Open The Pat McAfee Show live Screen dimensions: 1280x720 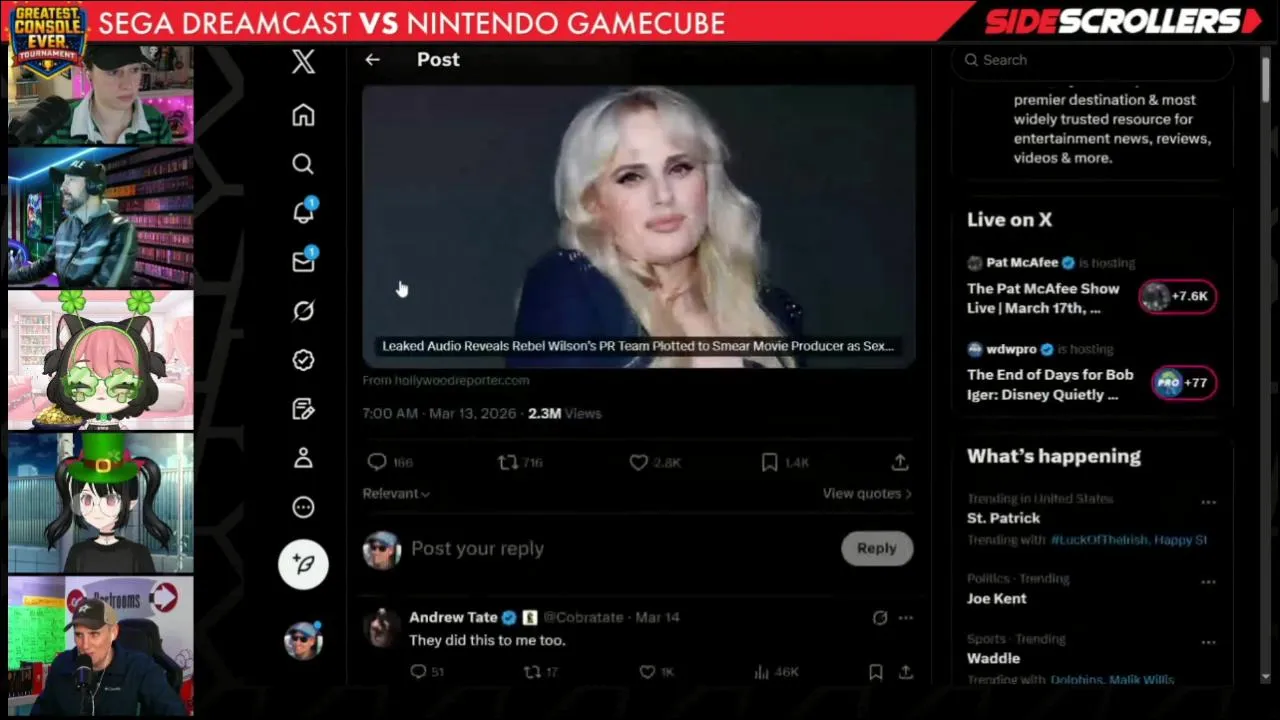(x=1043, y=298)
